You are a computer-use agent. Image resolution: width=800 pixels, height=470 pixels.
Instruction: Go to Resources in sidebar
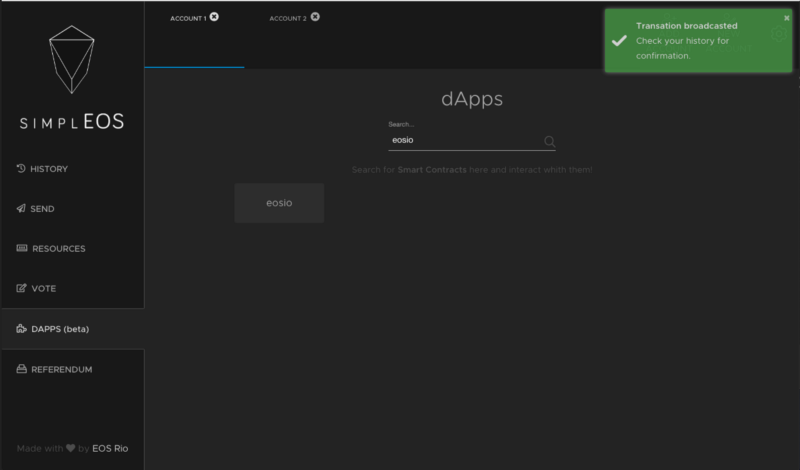click(51, 249)
